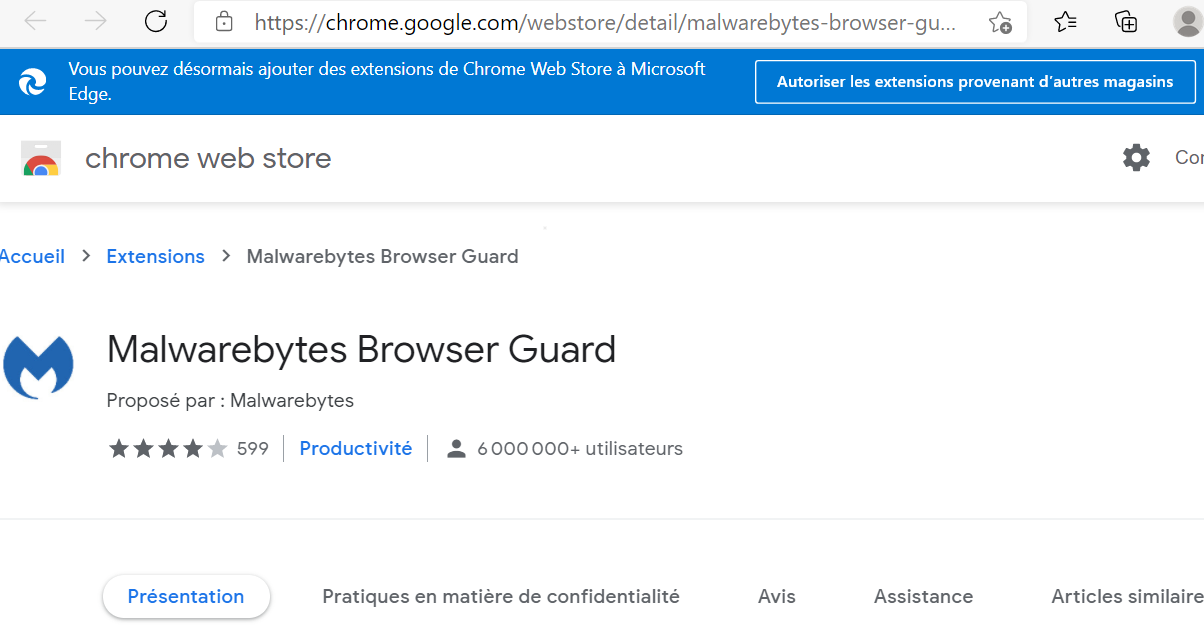Click the Malwarebytes extension logo
1204x641 pixels.
click(39, 367)
